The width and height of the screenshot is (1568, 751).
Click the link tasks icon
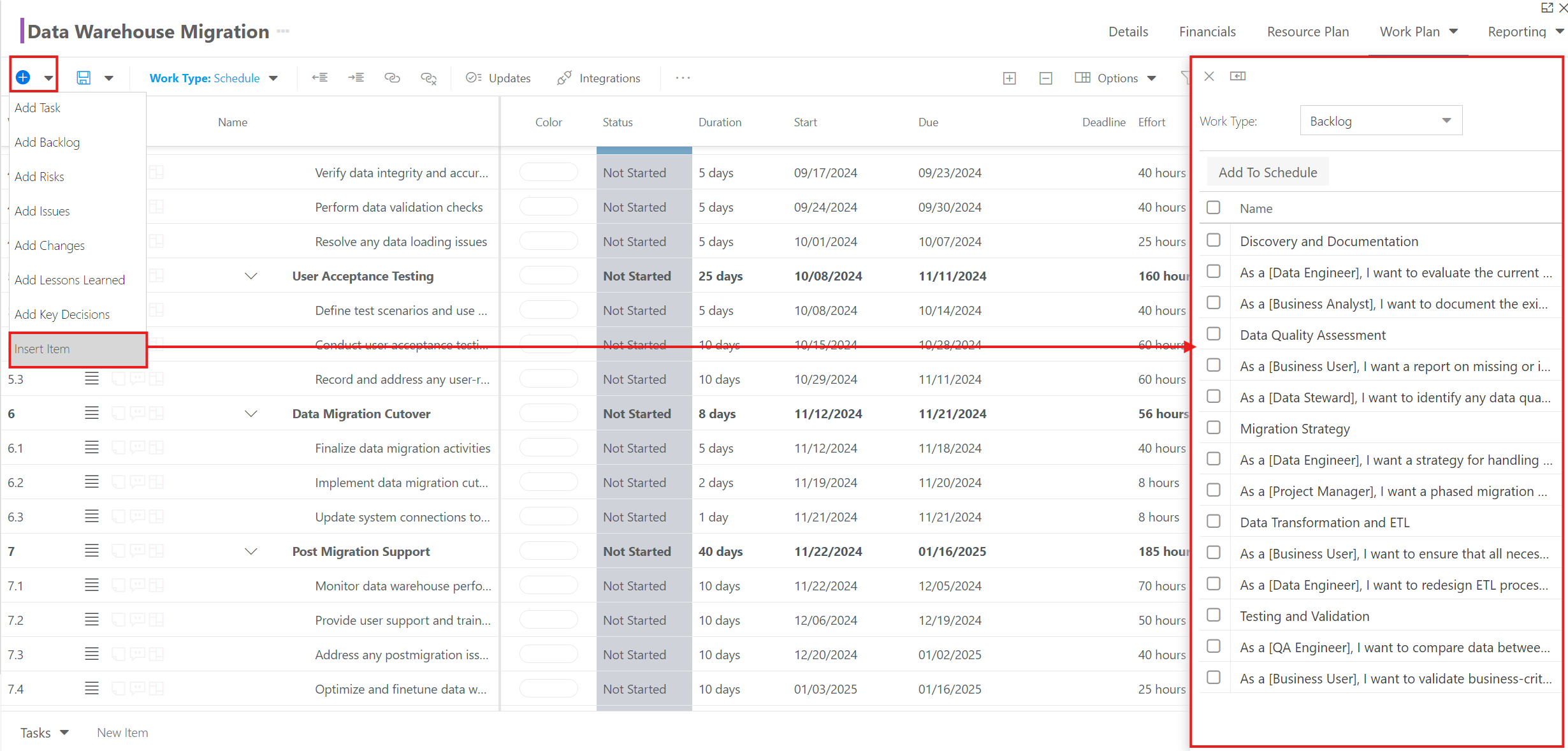pos(392,78)
